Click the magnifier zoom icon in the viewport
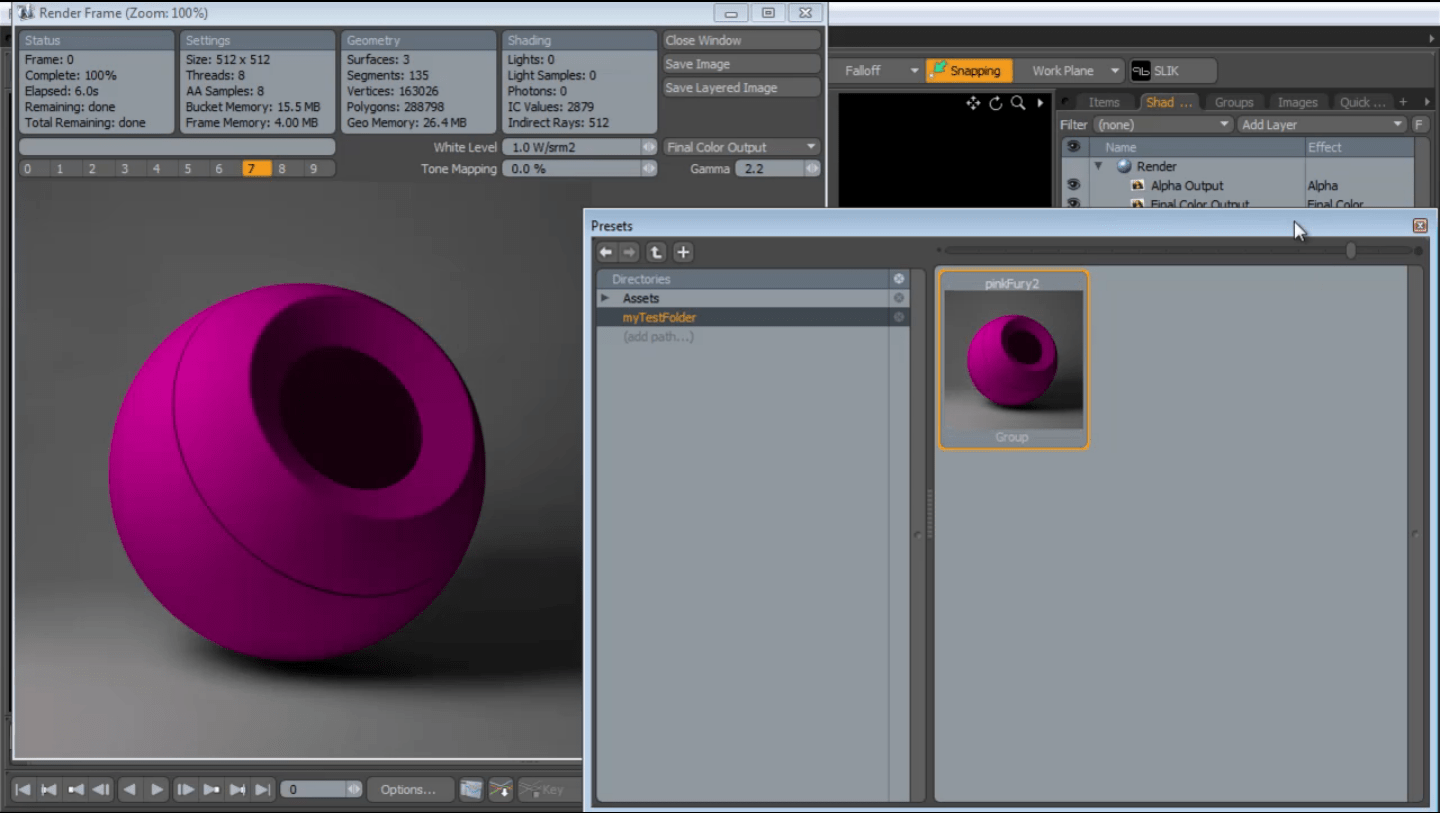1440x813 pixels. pos(1018,103)
